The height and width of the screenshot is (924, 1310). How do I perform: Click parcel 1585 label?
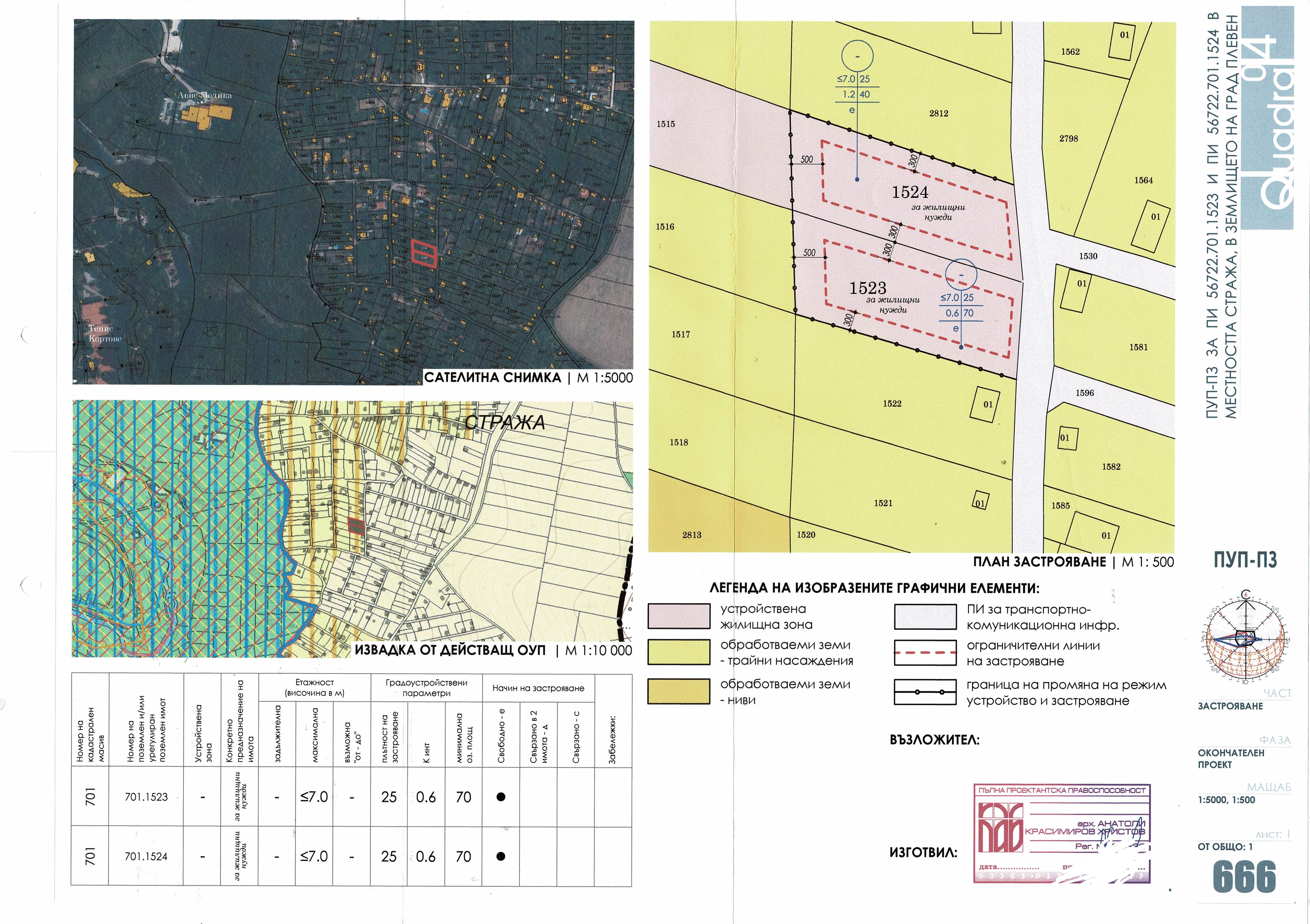(1061, 505)
